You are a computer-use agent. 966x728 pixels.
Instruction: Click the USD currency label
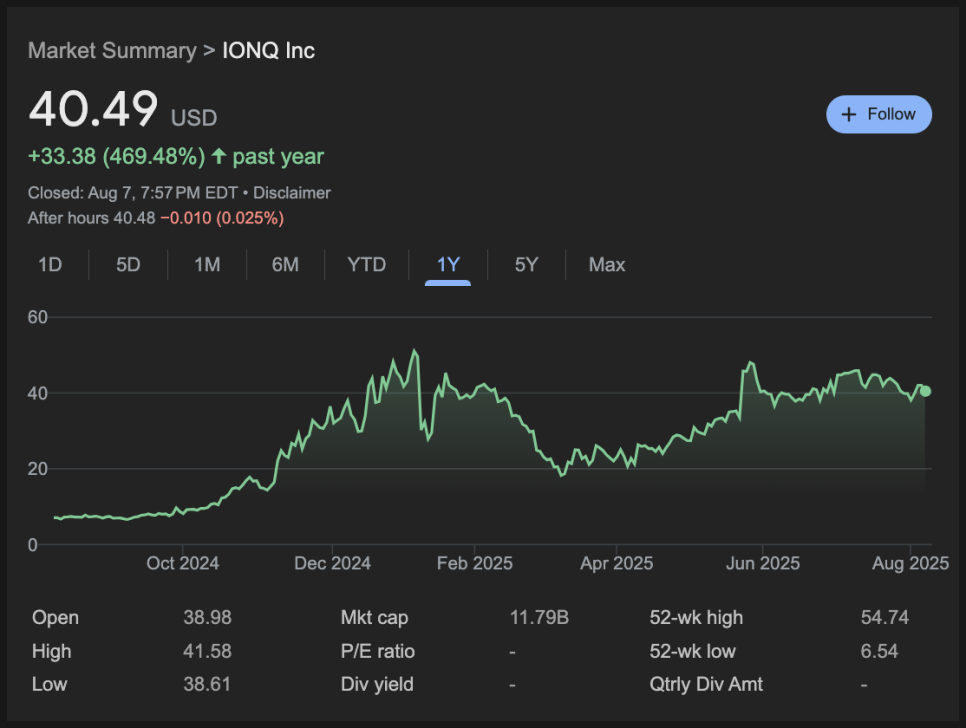pos(193,118)
